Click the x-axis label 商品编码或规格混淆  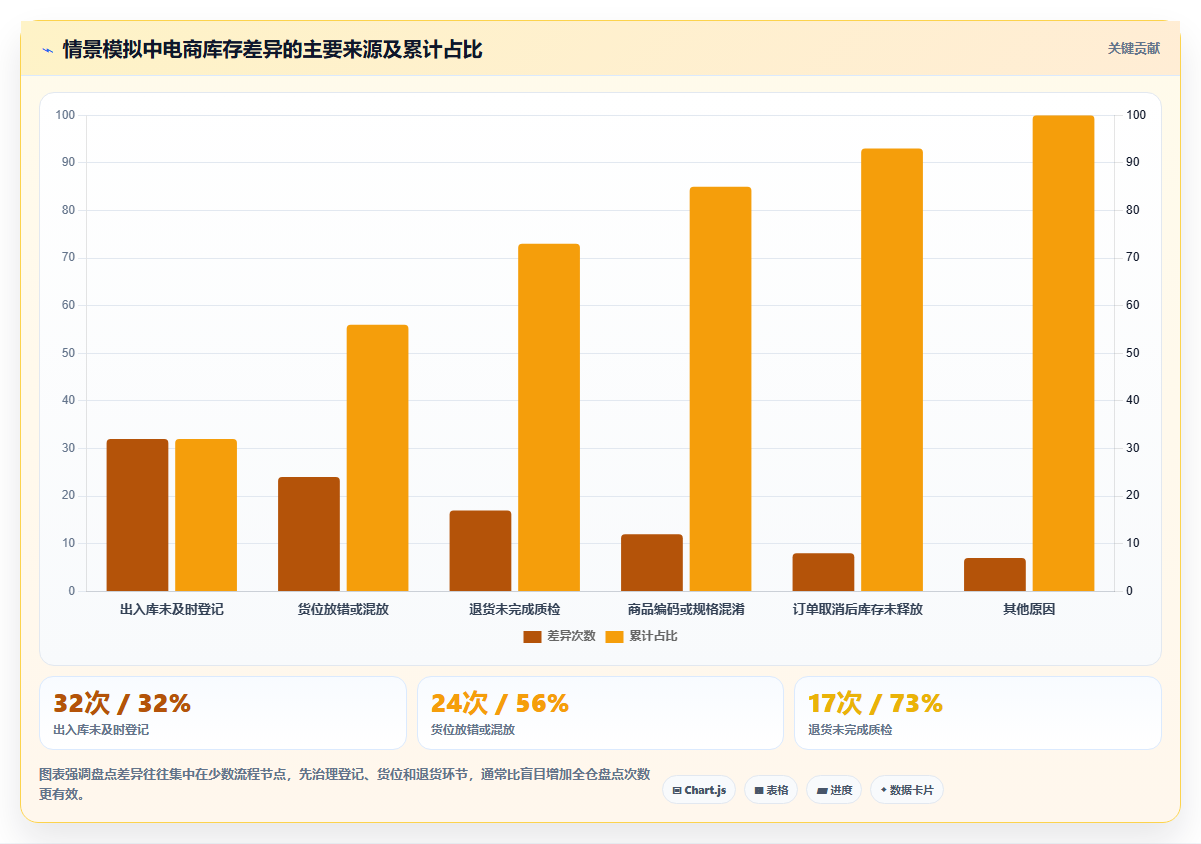point(686,609)
